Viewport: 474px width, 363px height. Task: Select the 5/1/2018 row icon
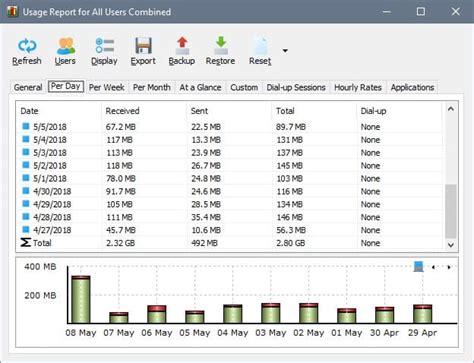click(26, 178)
